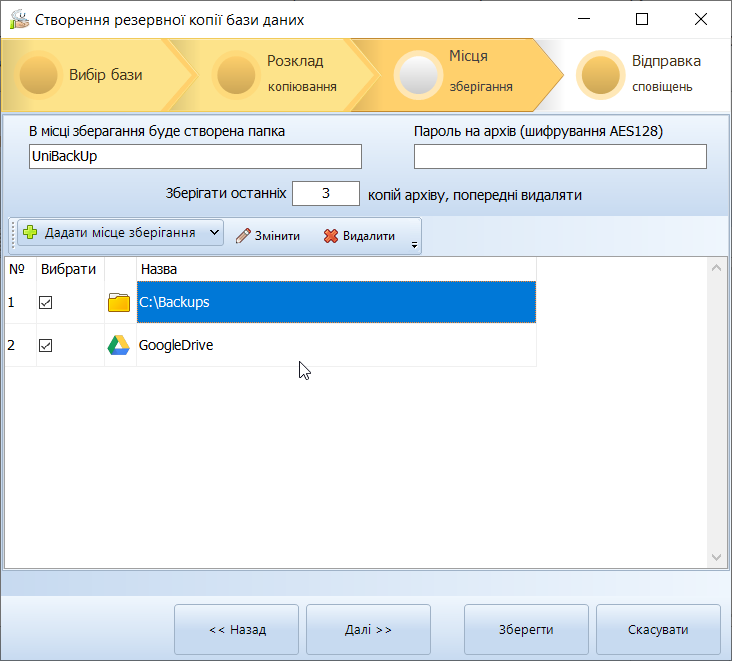Click the application icon in title bar
732x661 pixels.
tap(19, 19)
